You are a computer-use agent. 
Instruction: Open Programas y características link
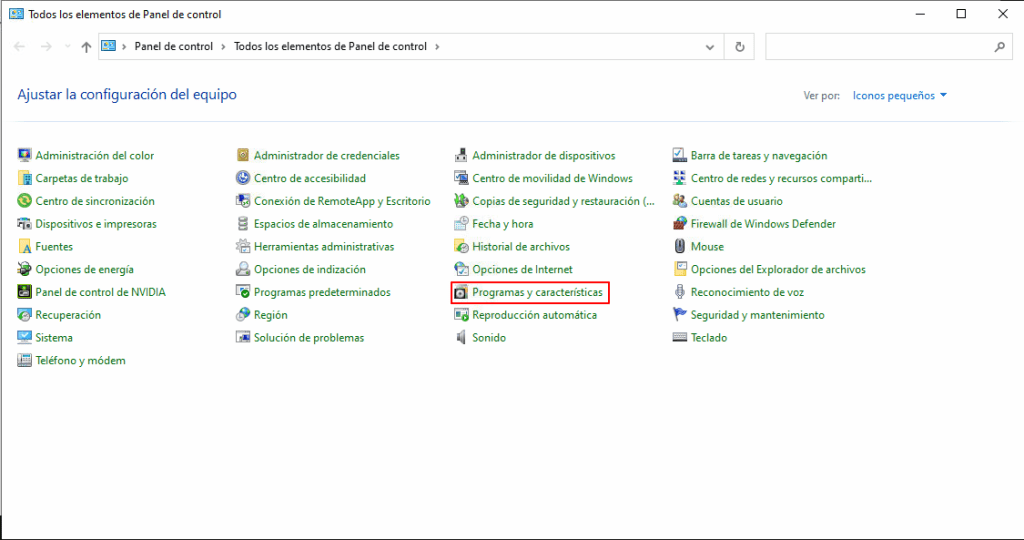(x=537, y=292)
